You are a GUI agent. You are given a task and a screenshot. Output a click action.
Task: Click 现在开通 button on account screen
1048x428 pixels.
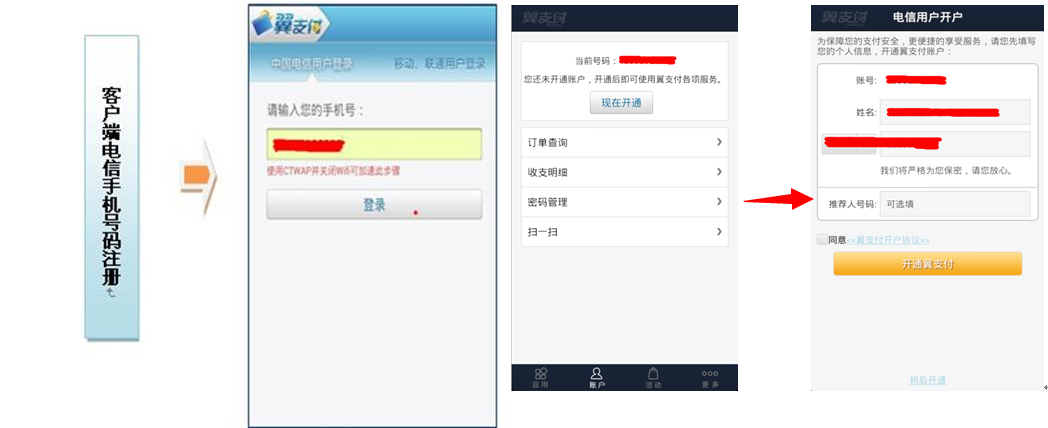(621, 103)
